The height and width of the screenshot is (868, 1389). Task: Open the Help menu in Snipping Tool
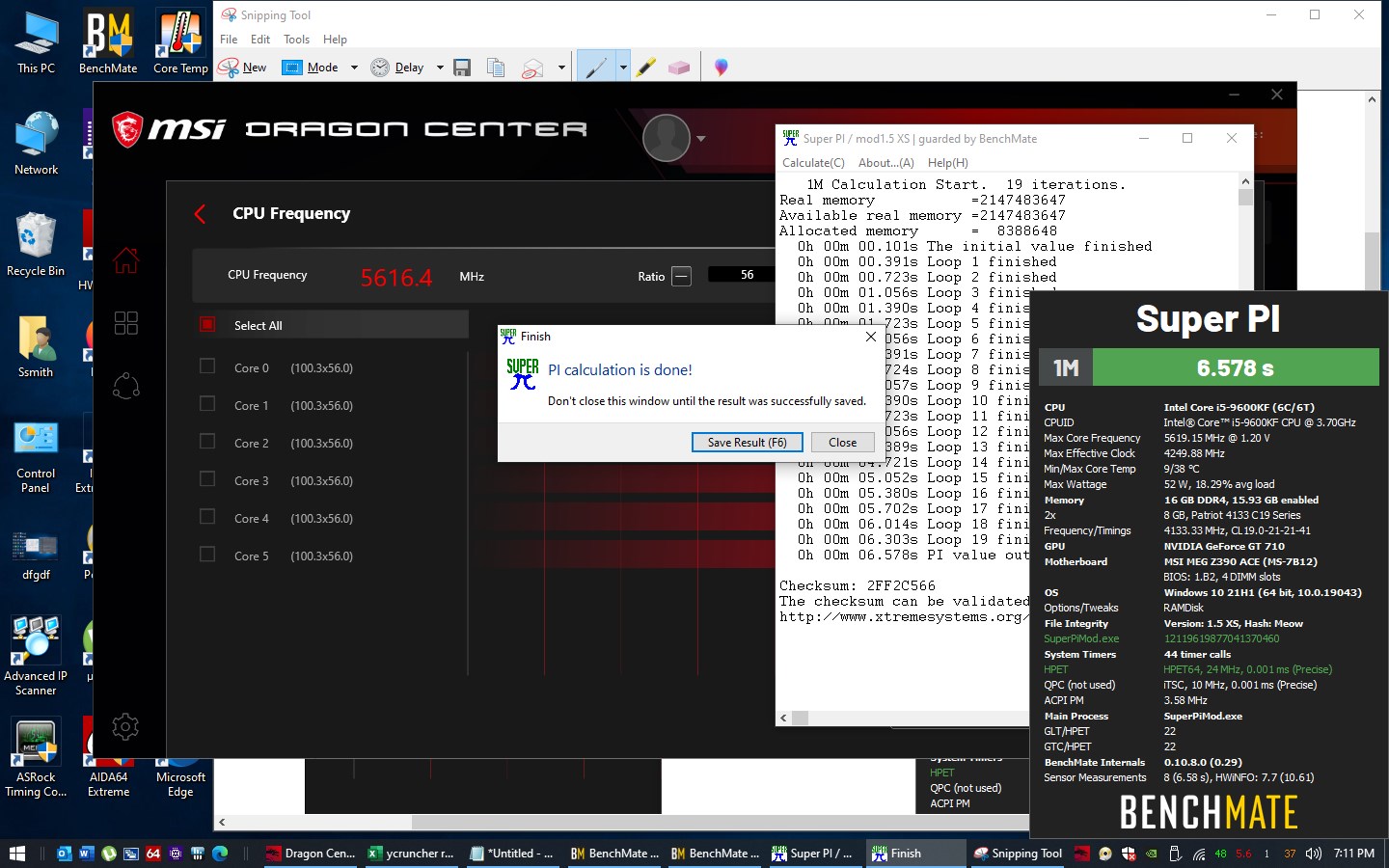(335, 40)
